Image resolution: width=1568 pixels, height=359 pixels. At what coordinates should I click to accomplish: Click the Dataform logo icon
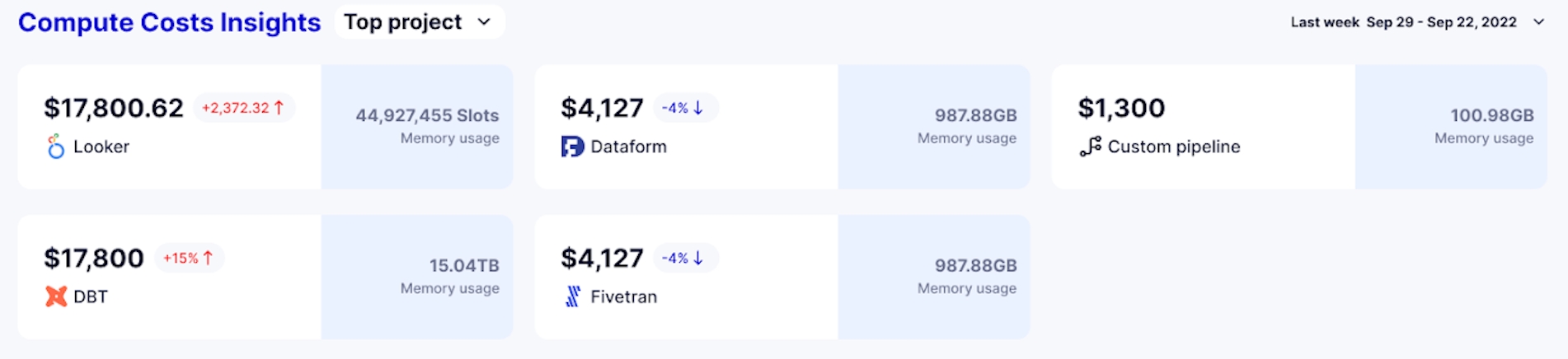(x=572, y=147)
